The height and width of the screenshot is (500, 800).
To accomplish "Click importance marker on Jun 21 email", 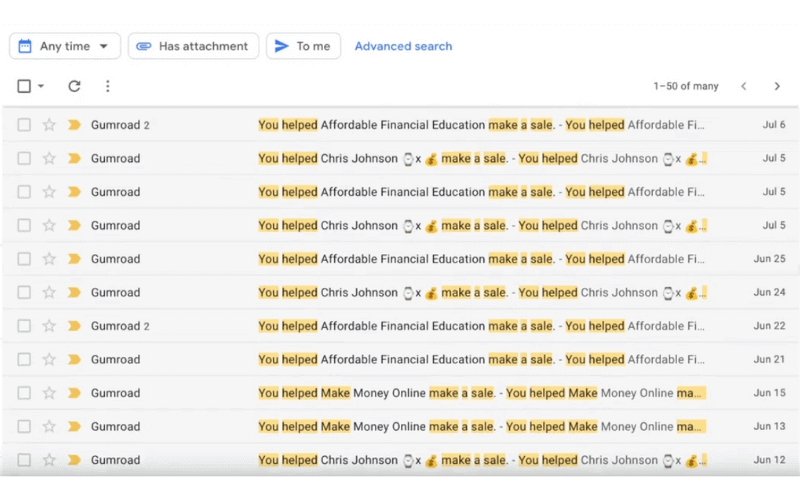I will 74,360.
